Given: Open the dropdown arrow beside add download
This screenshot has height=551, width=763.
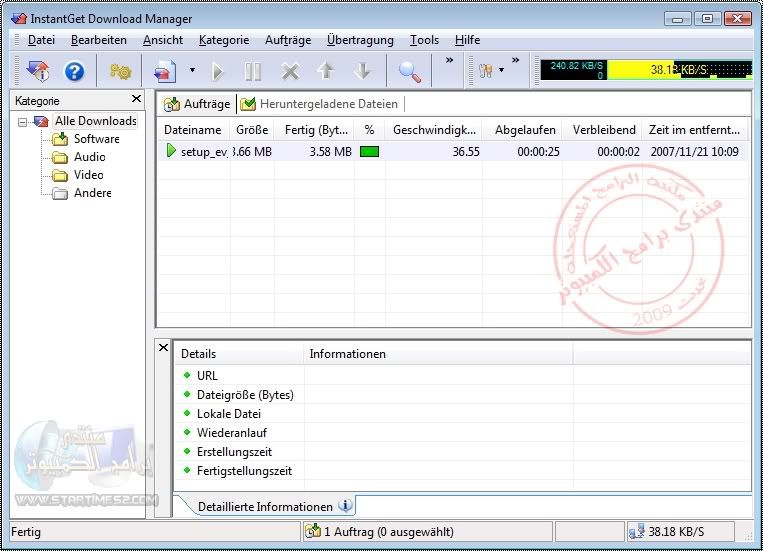Looking at the screenshot, I should 192,70.
